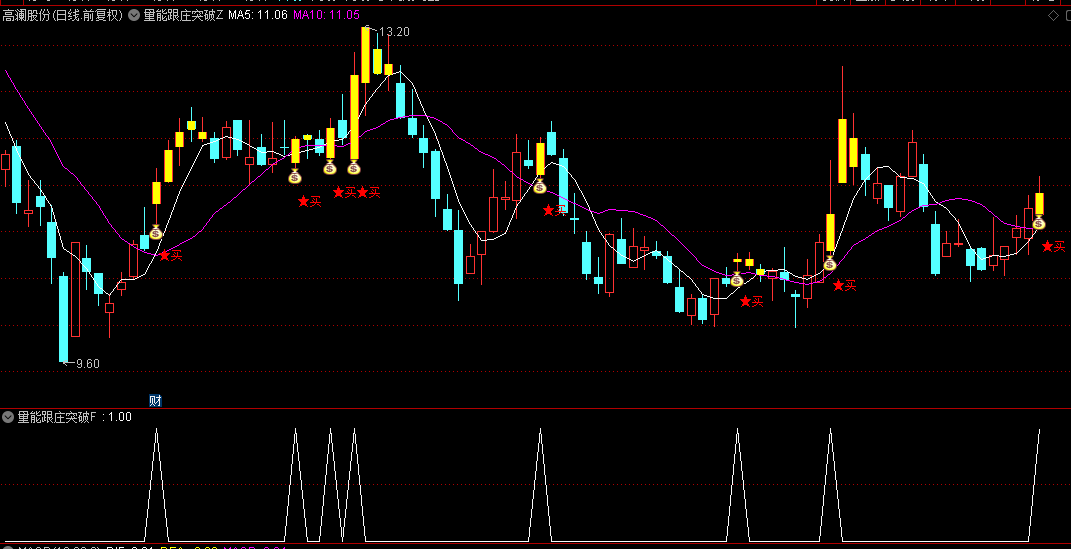Click the MA5: 11.06 value label
The width and height of the screenshot is (1071, 549).
click(258, 15)
